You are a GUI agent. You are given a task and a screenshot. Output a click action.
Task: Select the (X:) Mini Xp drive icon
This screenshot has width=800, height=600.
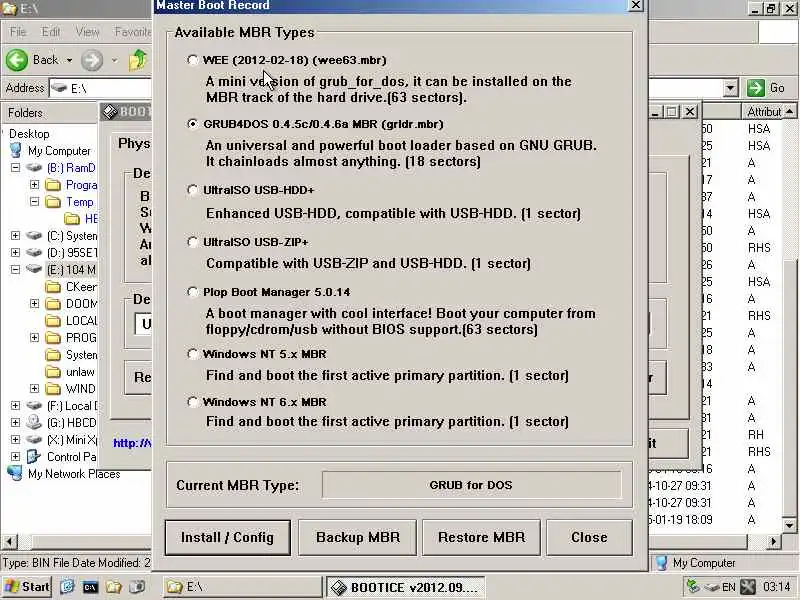(x=34, y=439)
